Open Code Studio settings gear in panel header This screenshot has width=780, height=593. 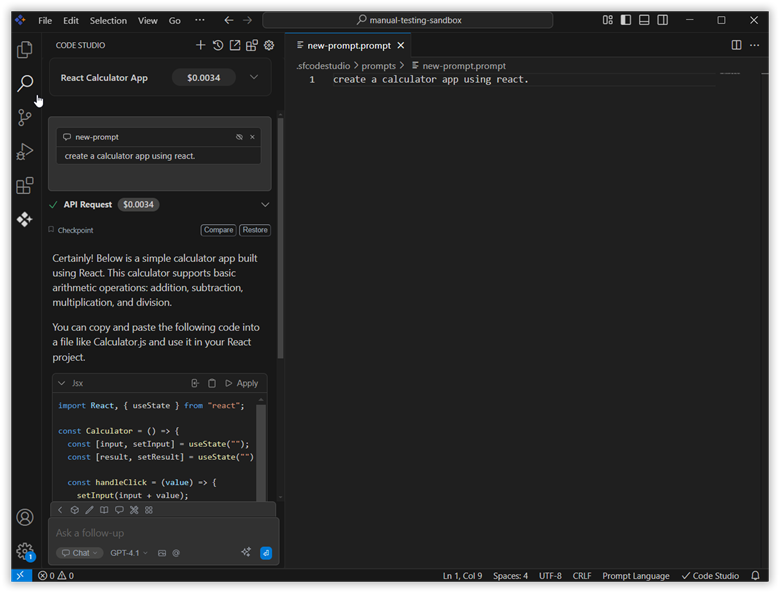click(269, 45)
